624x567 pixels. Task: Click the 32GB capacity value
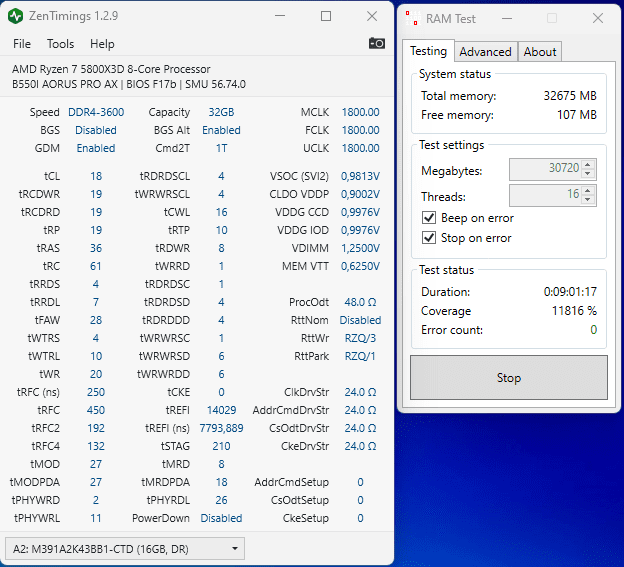pyautogui.click(x=221, y=113)
